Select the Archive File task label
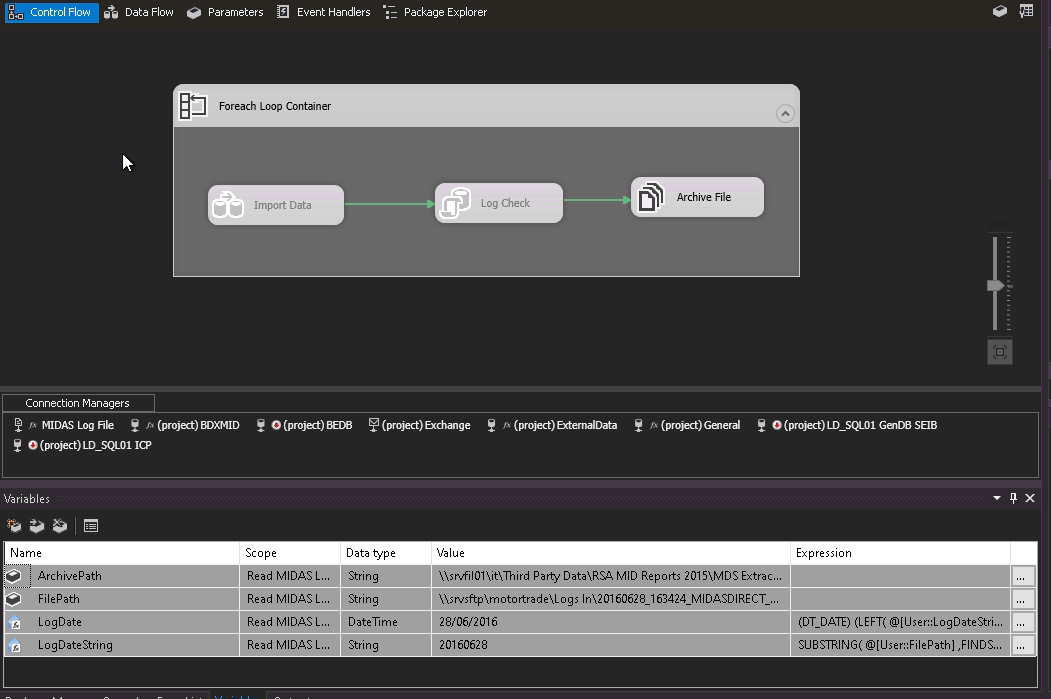This screenshot has height=699, width=1051. point(704,197)
